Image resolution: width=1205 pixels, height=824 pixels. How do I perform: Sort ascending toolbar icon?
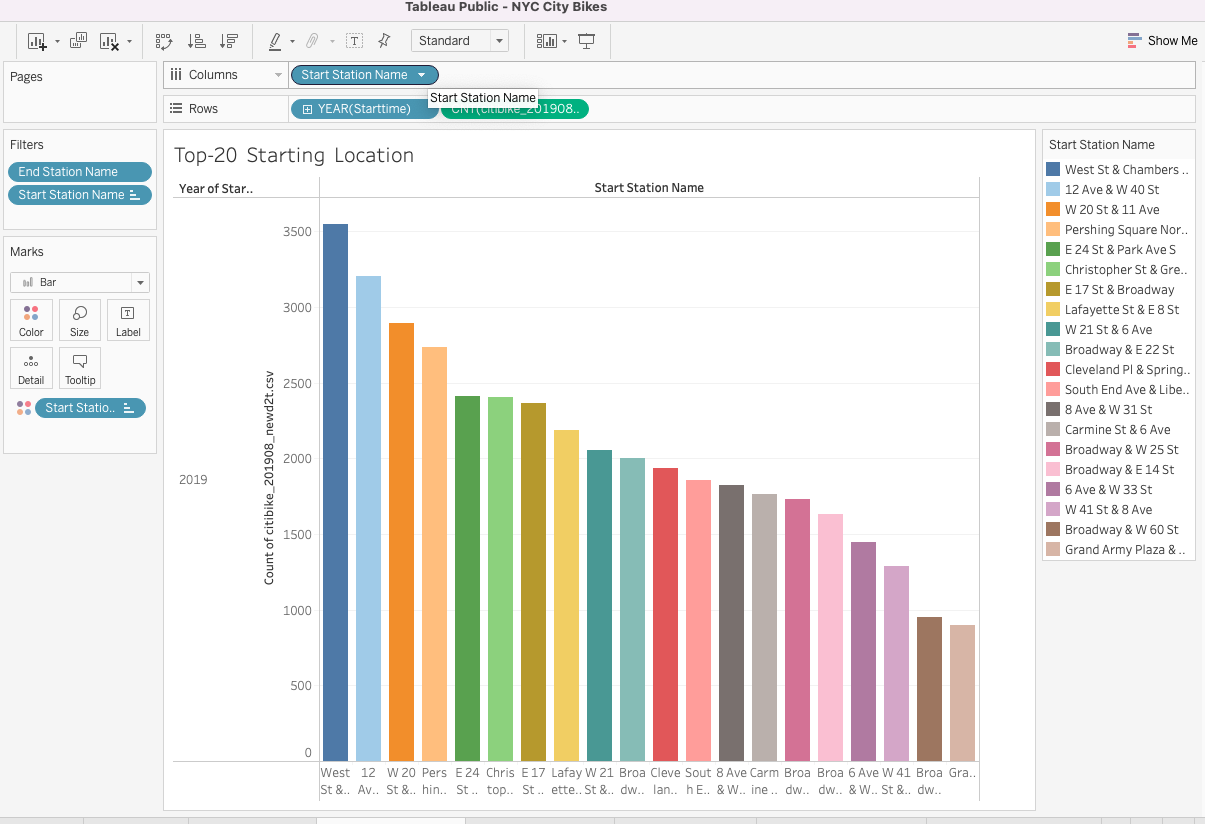(x=197, y=41)
